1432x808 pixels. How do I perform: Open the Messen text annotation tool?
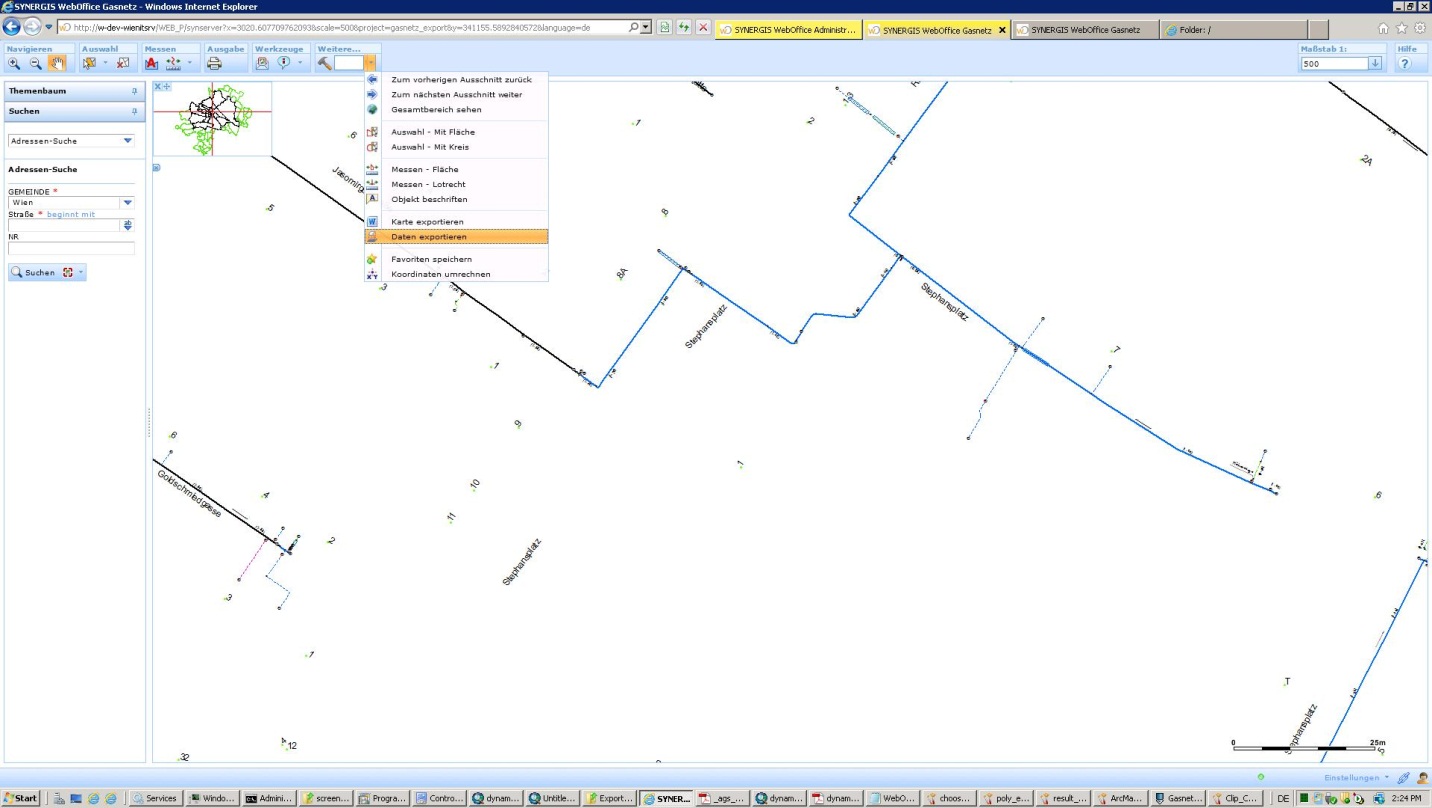coord(152,63)
